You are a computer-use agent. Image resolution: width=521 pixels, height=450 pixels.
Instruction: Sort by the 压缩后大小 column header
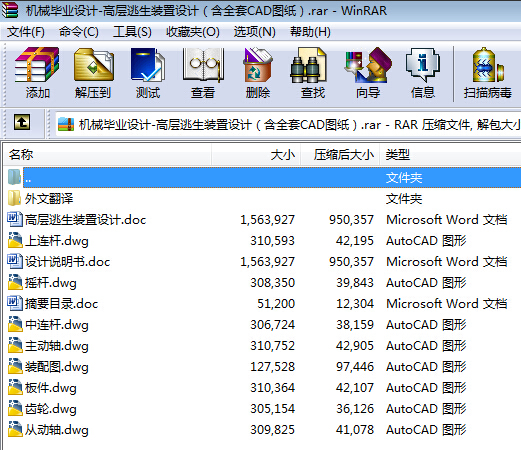[x=340, y=155]
